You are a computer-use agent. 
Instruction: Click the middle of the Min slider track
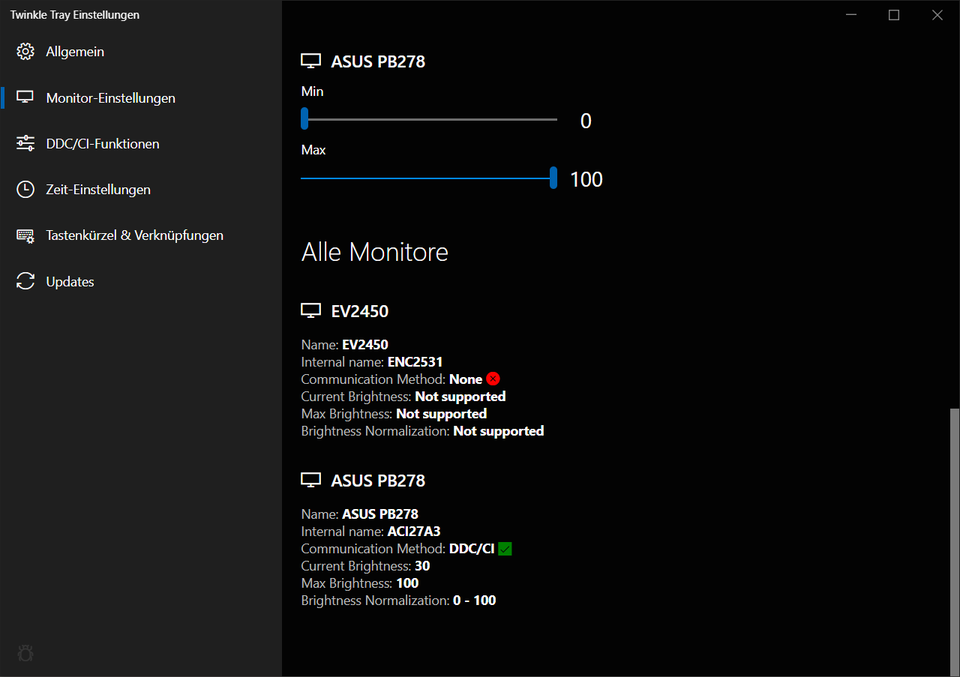pyautogui.click(x=429, y=119)
